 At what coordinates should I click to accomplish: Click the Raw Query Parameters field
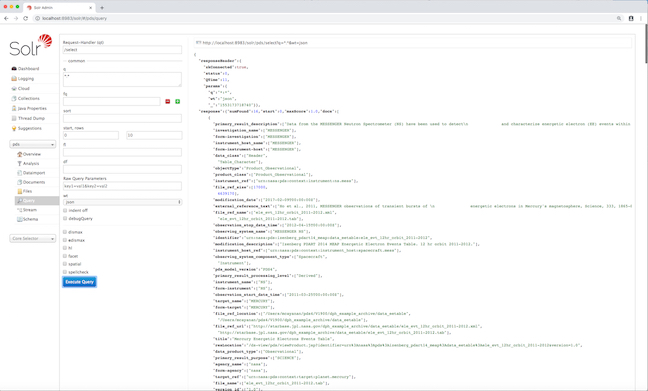coord(122,186)
